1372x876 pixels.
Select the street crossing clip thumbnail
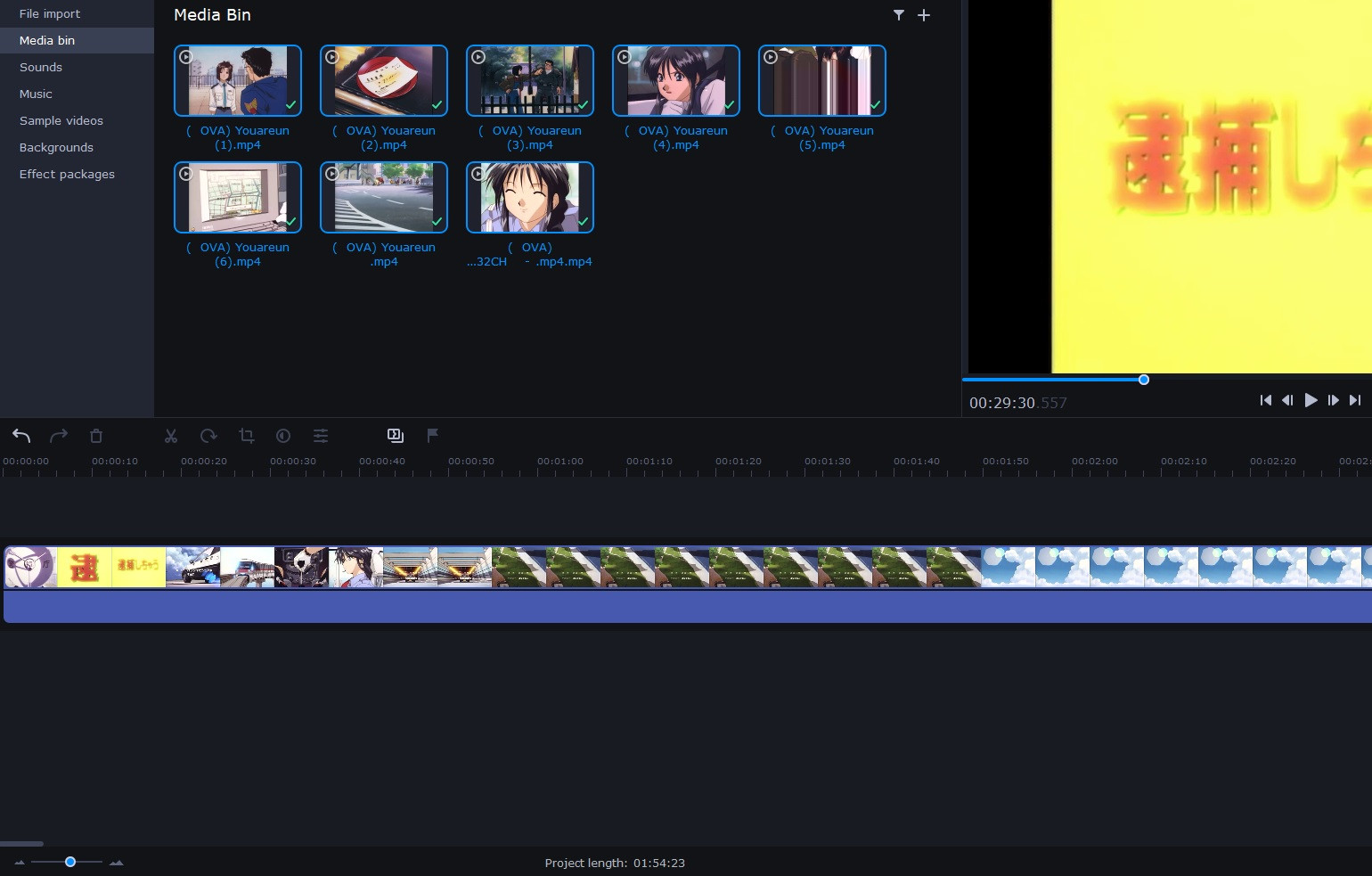point(384,198)
